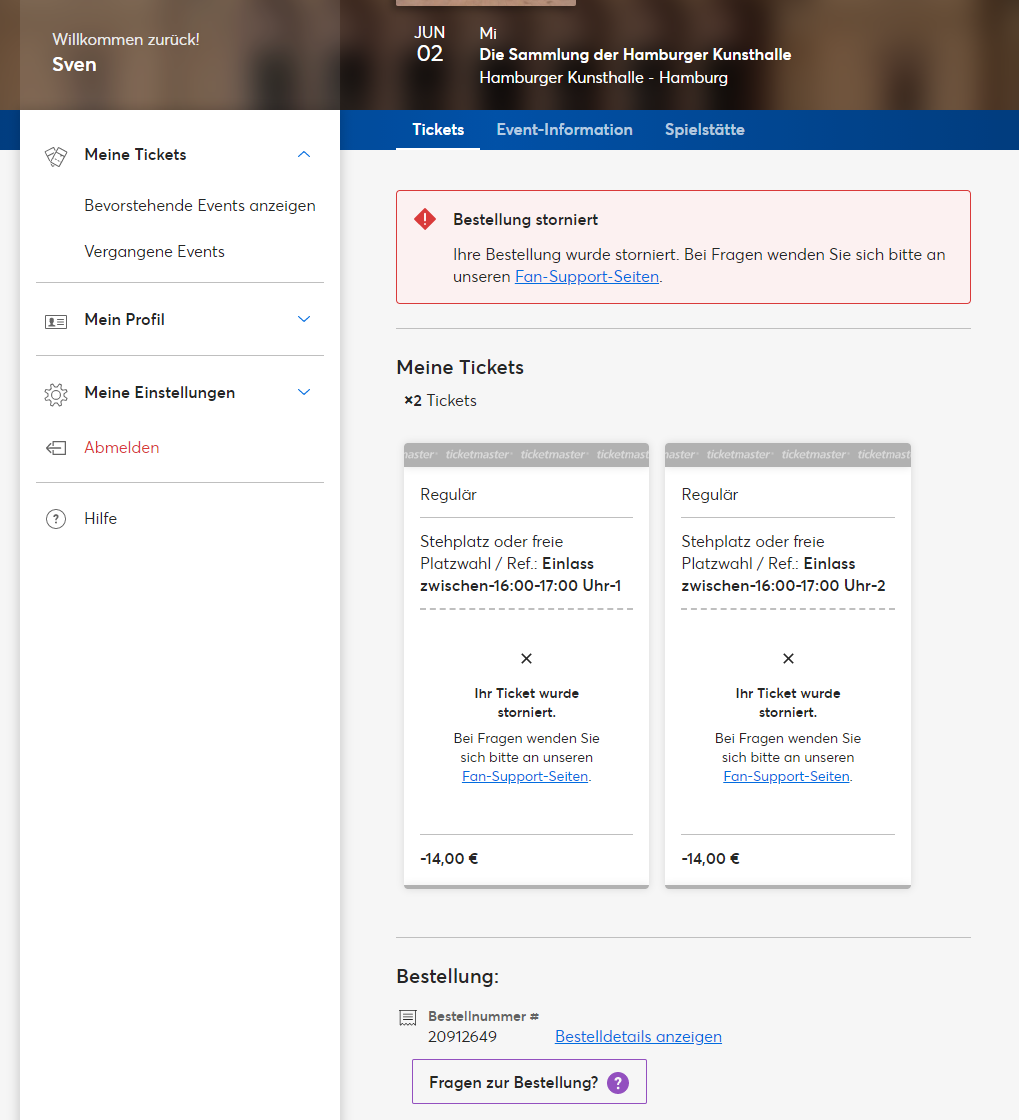
Task: Click the Bestelldetails anzeigen link
Action: (x=638, y=1036)
